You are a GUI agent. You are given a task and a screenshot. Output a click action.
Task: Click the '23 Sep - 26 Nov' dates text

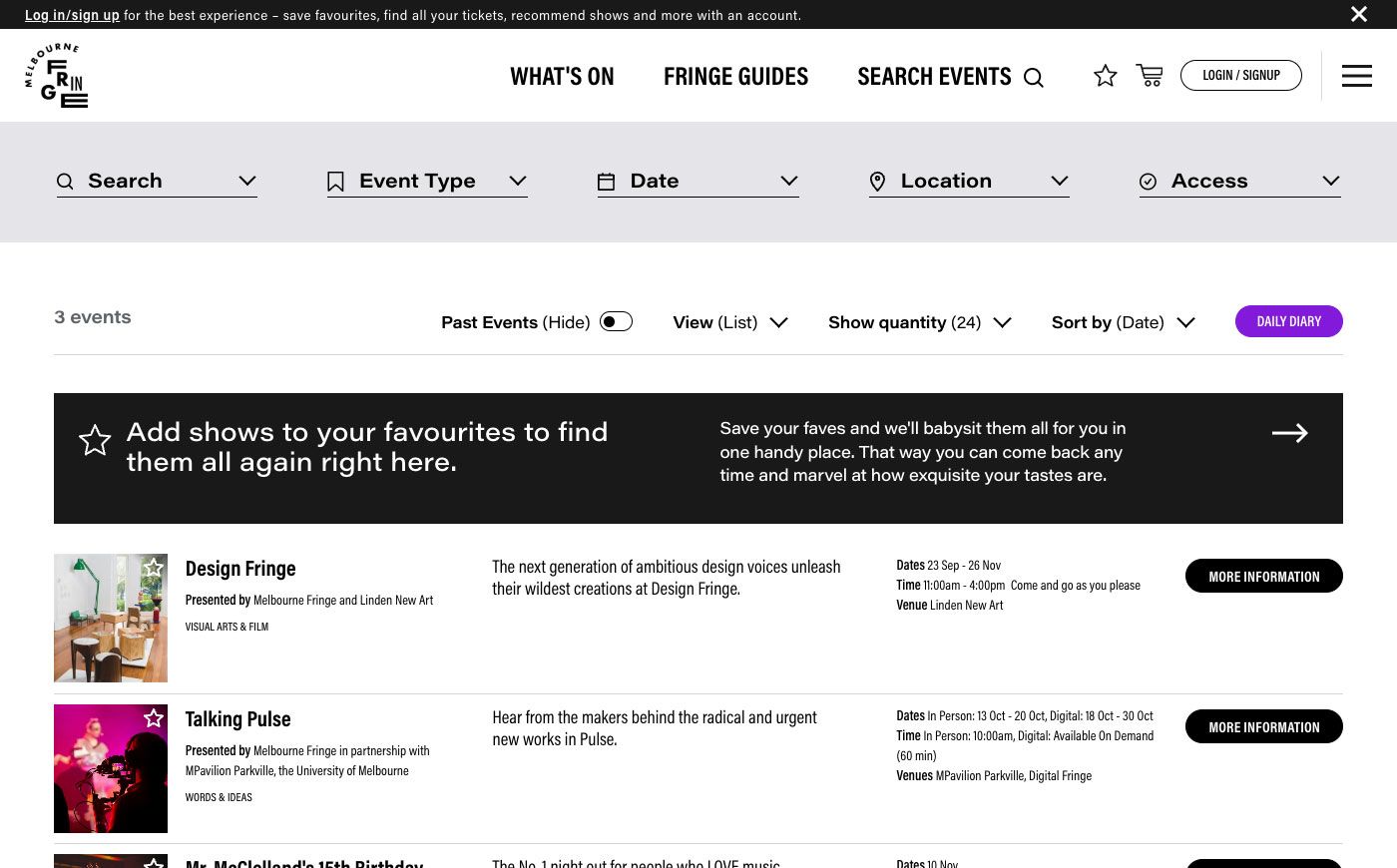pos(964,565)
